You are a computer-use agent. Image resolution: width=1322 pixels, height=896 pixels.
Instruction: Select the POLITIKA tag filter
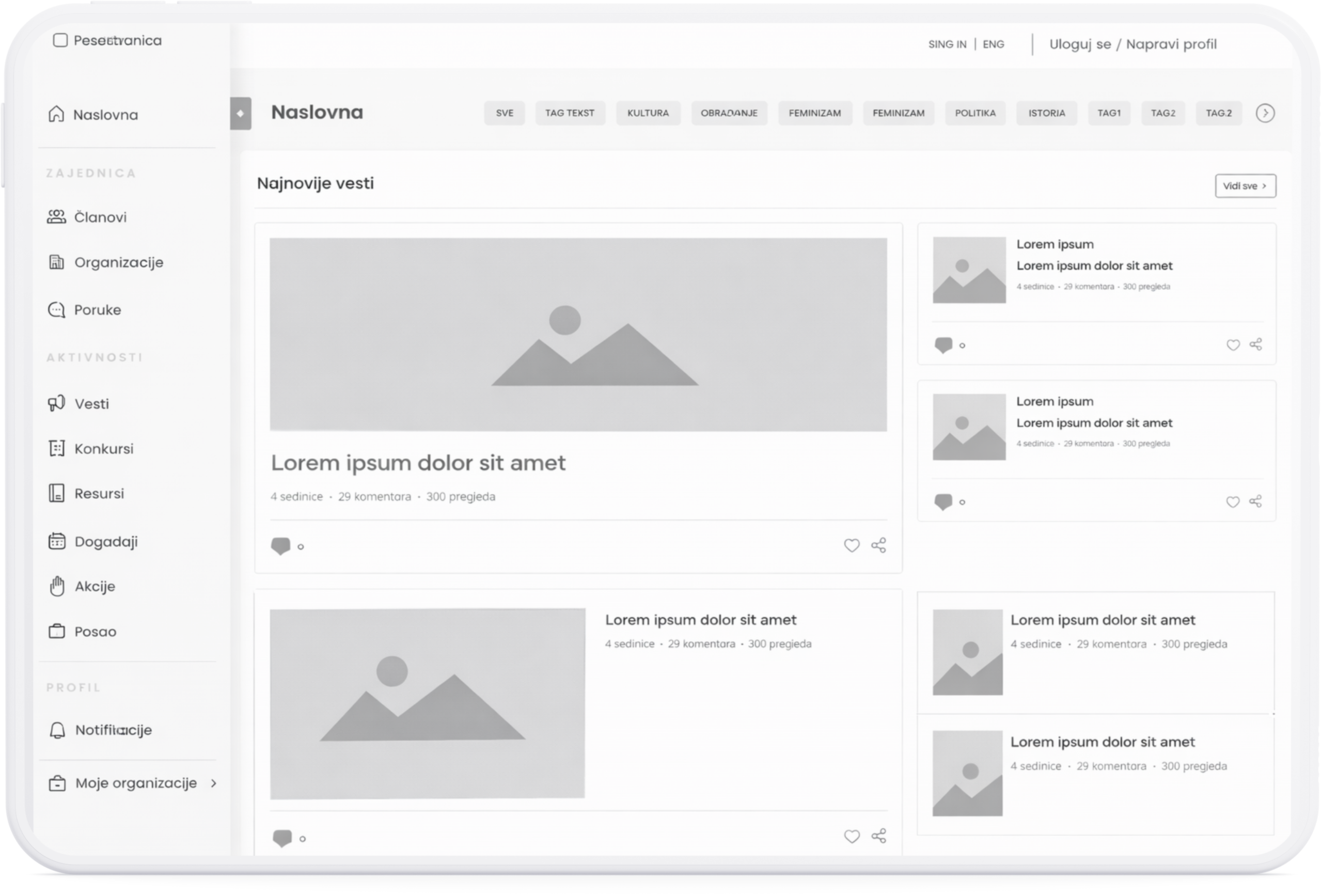pyautogui.click(x=974, y=113)
